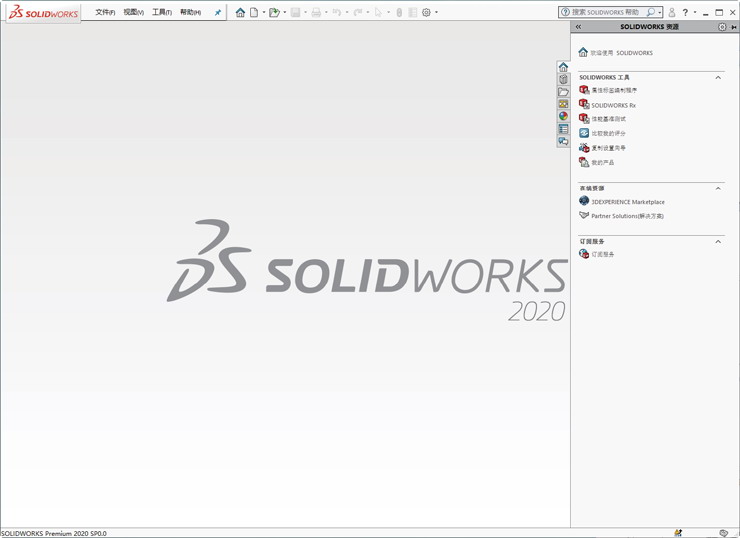This screenshot has height=538, width=740.
Task: Open the Partner Solutions link
Action: (x=621, y=216)
